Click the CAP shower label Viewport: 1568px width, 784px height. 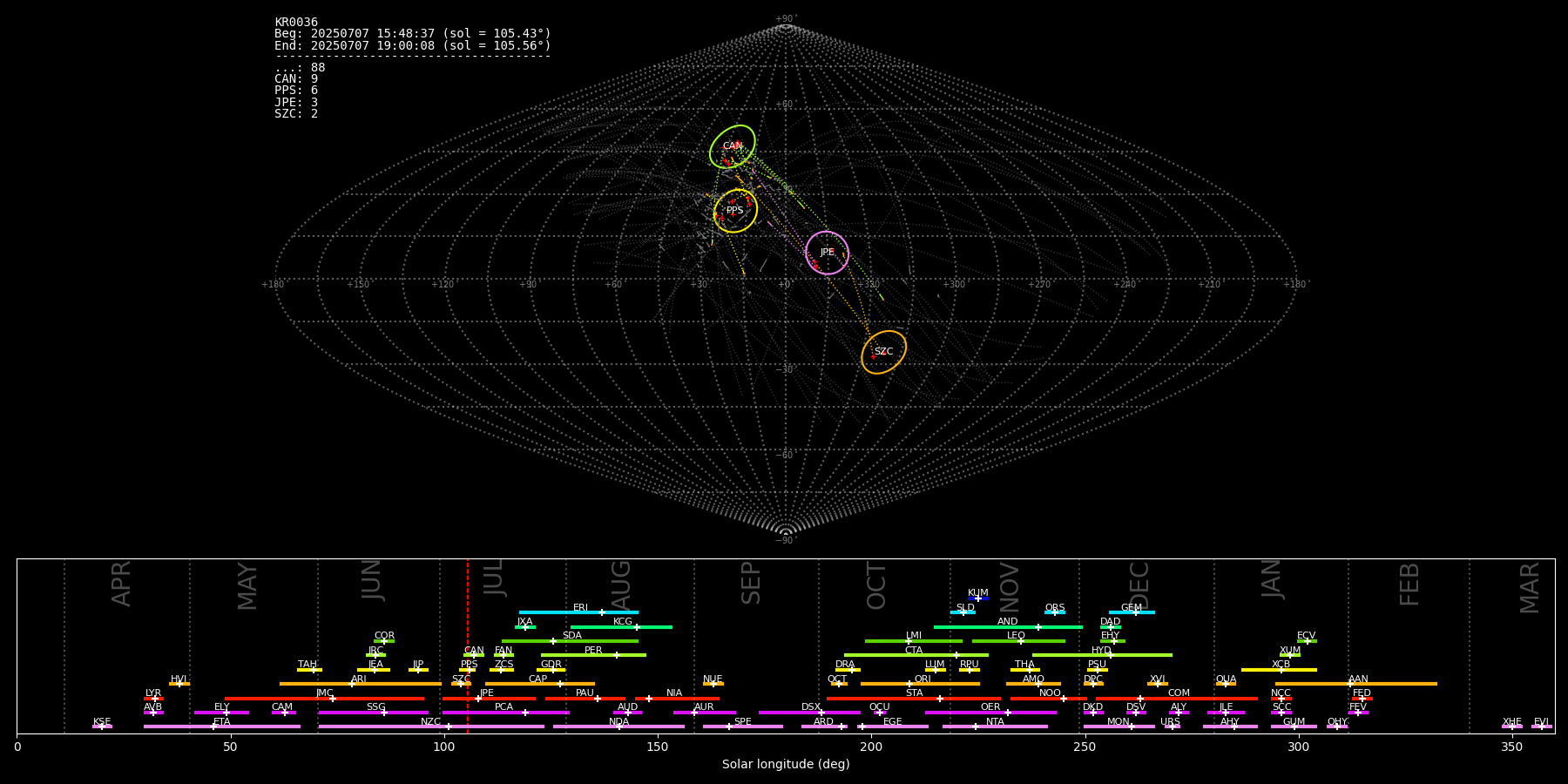(x=538, y=679)
